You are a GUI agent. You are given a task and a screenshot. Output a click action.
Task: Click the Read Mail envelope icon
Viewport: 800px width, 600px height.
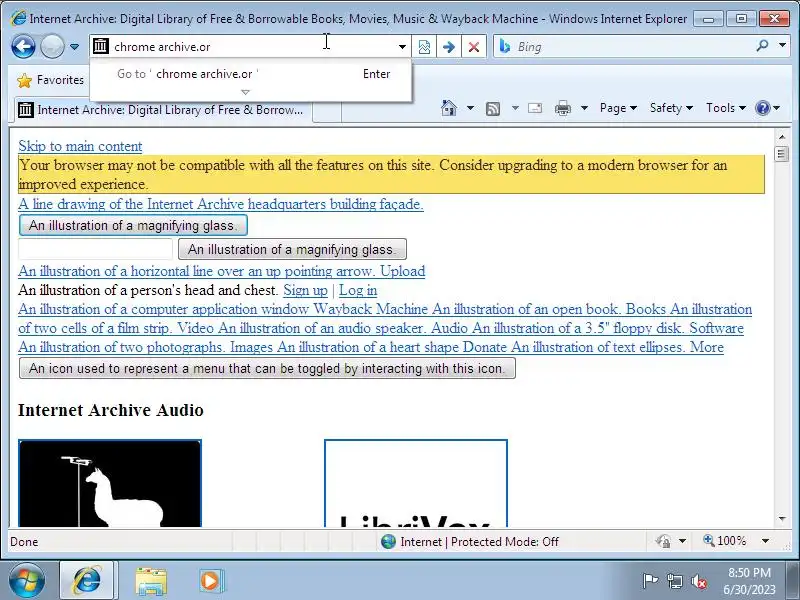click(535, 108)
